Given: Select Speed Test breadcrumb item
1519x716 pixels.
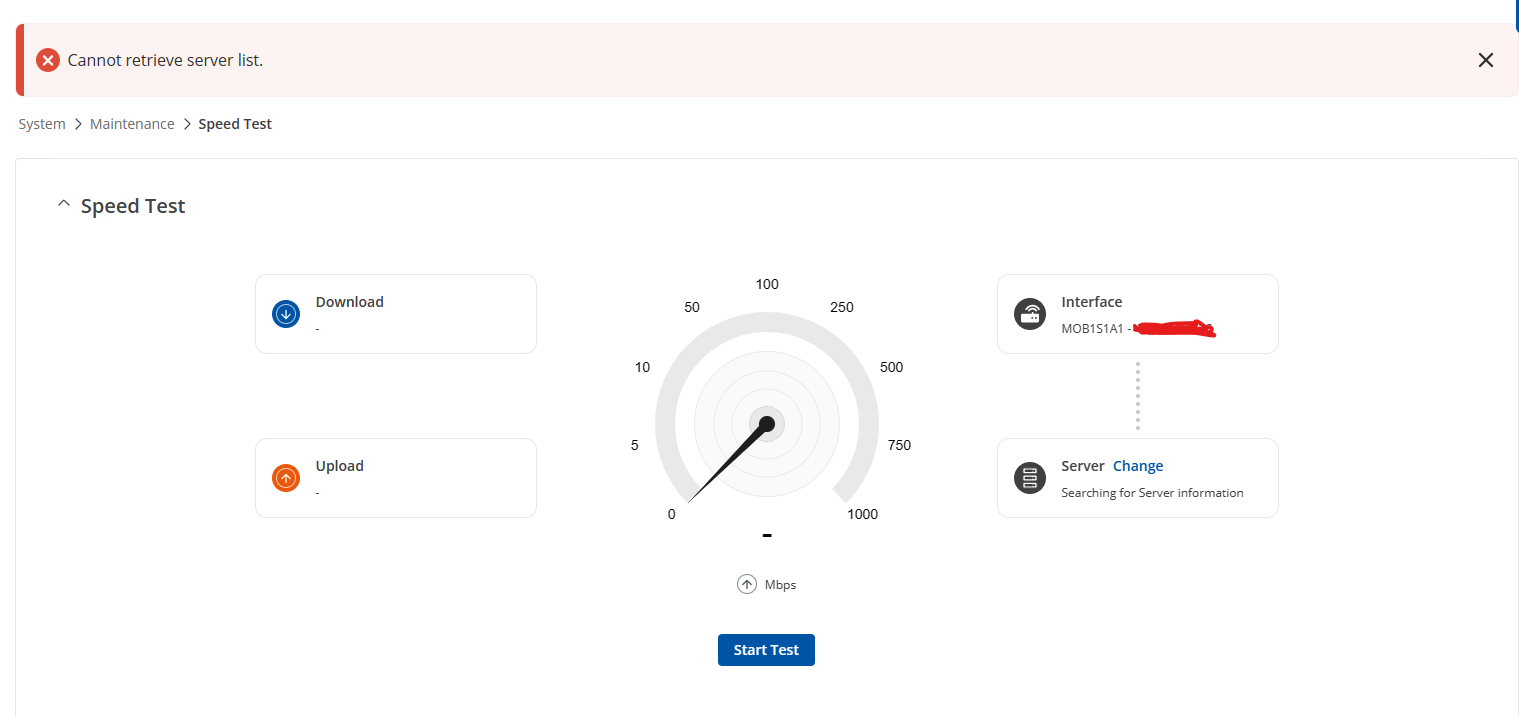Looking at the screenshot, I should point(235,124).
